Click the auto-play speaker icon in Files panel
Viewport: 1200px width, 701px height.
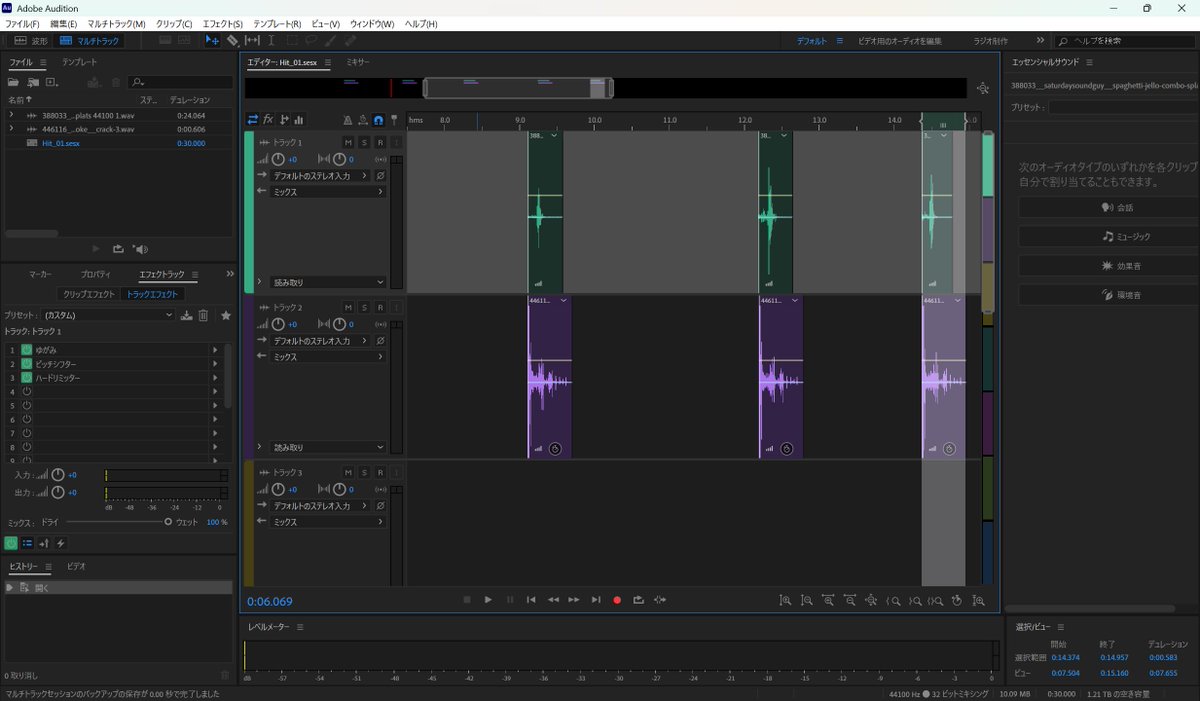(x=141, y=249)
